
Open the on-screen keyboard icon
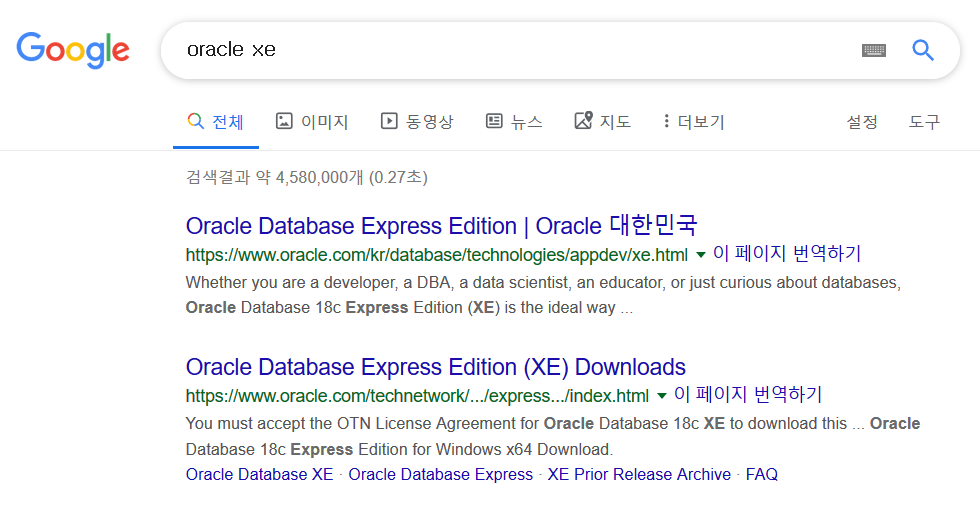(x=874, y=51)
